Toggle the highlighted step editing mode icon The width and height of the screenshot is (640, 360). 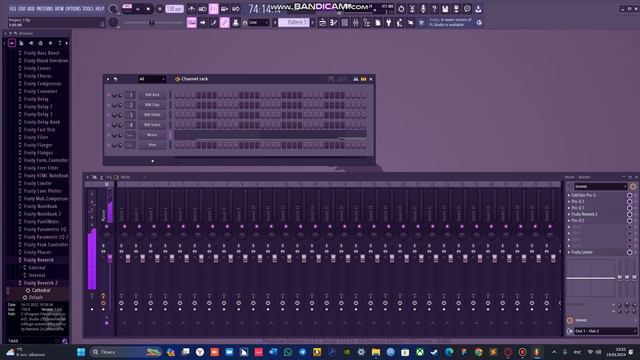pyautogui.click(x=213, y=9)
